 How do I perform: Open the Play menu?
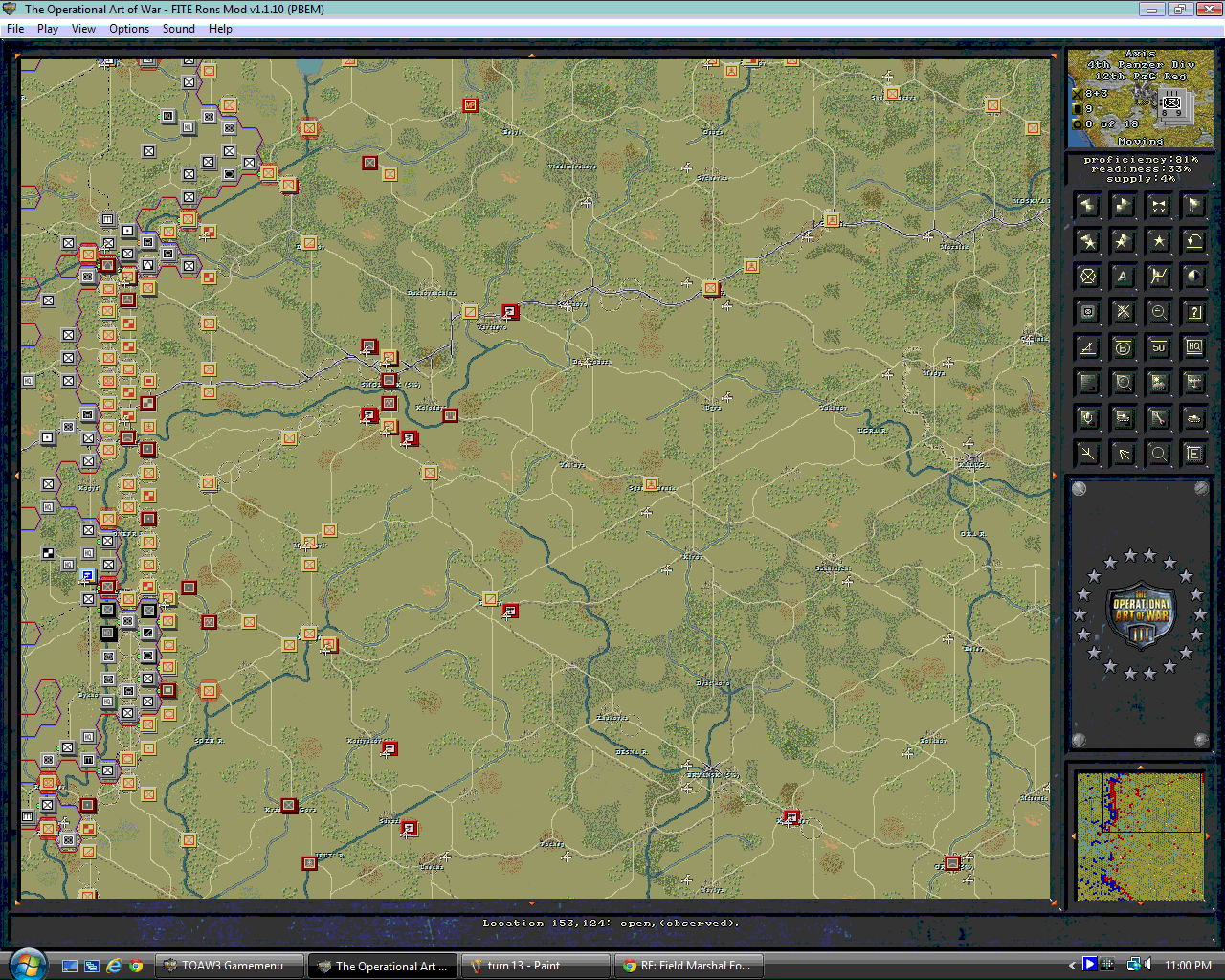48,29
